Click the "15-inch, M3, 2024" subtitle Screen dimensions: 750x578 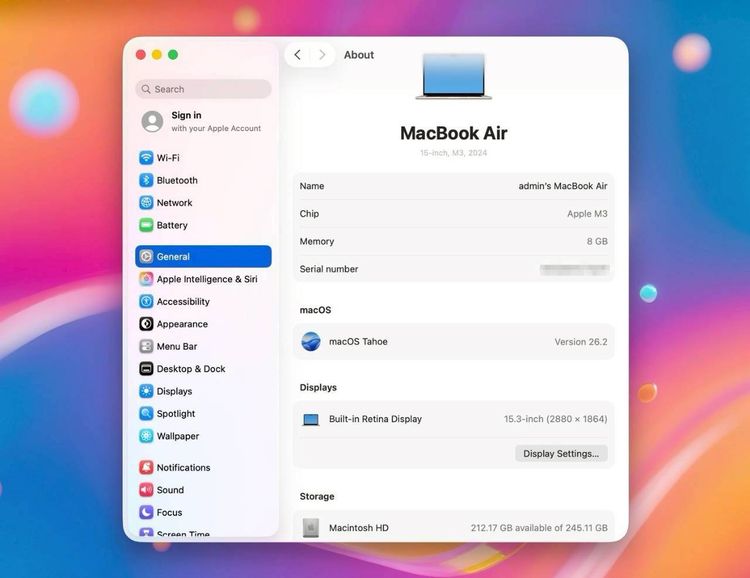tap(453, 153)
